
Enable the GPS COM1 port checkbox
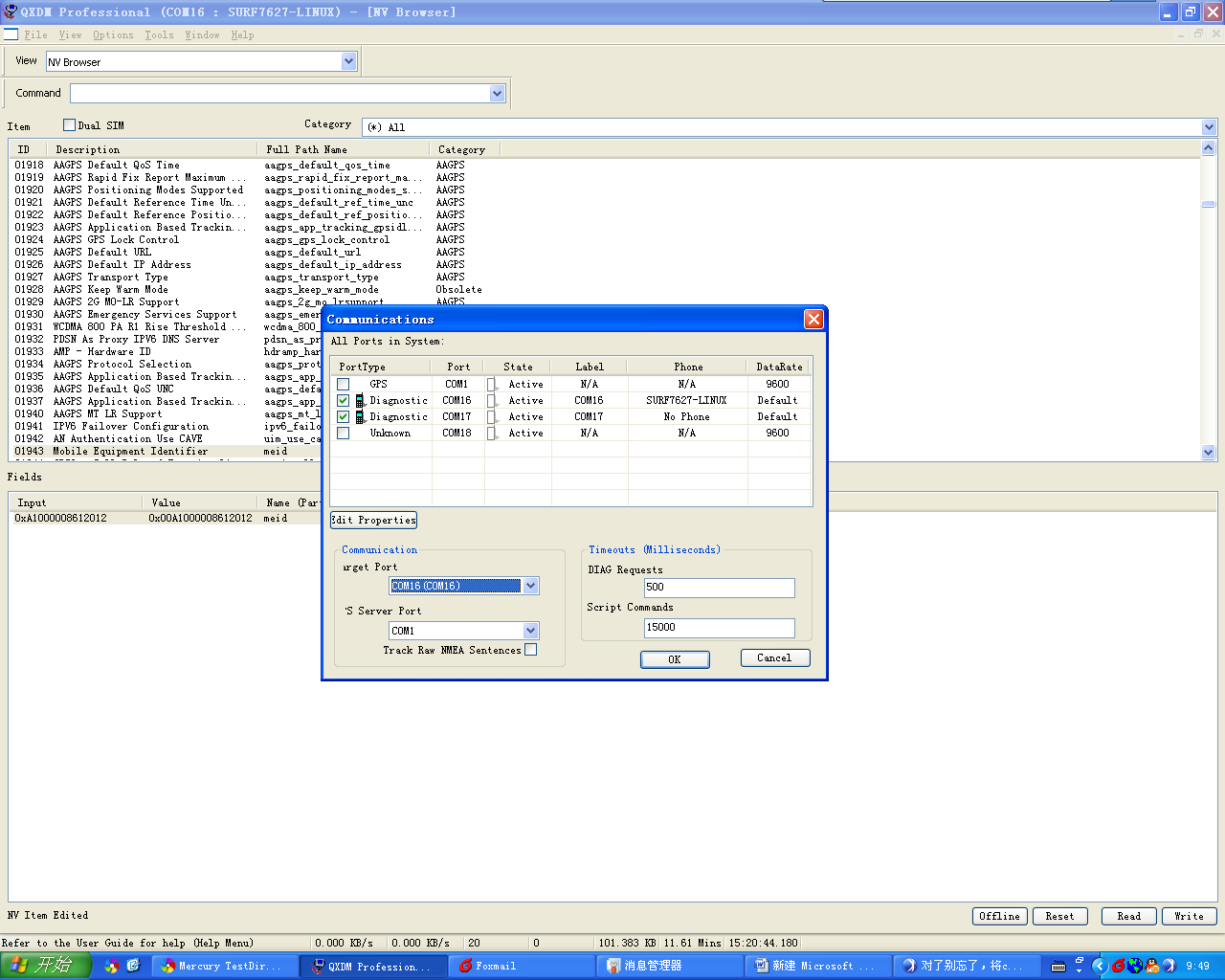(344, 385)
